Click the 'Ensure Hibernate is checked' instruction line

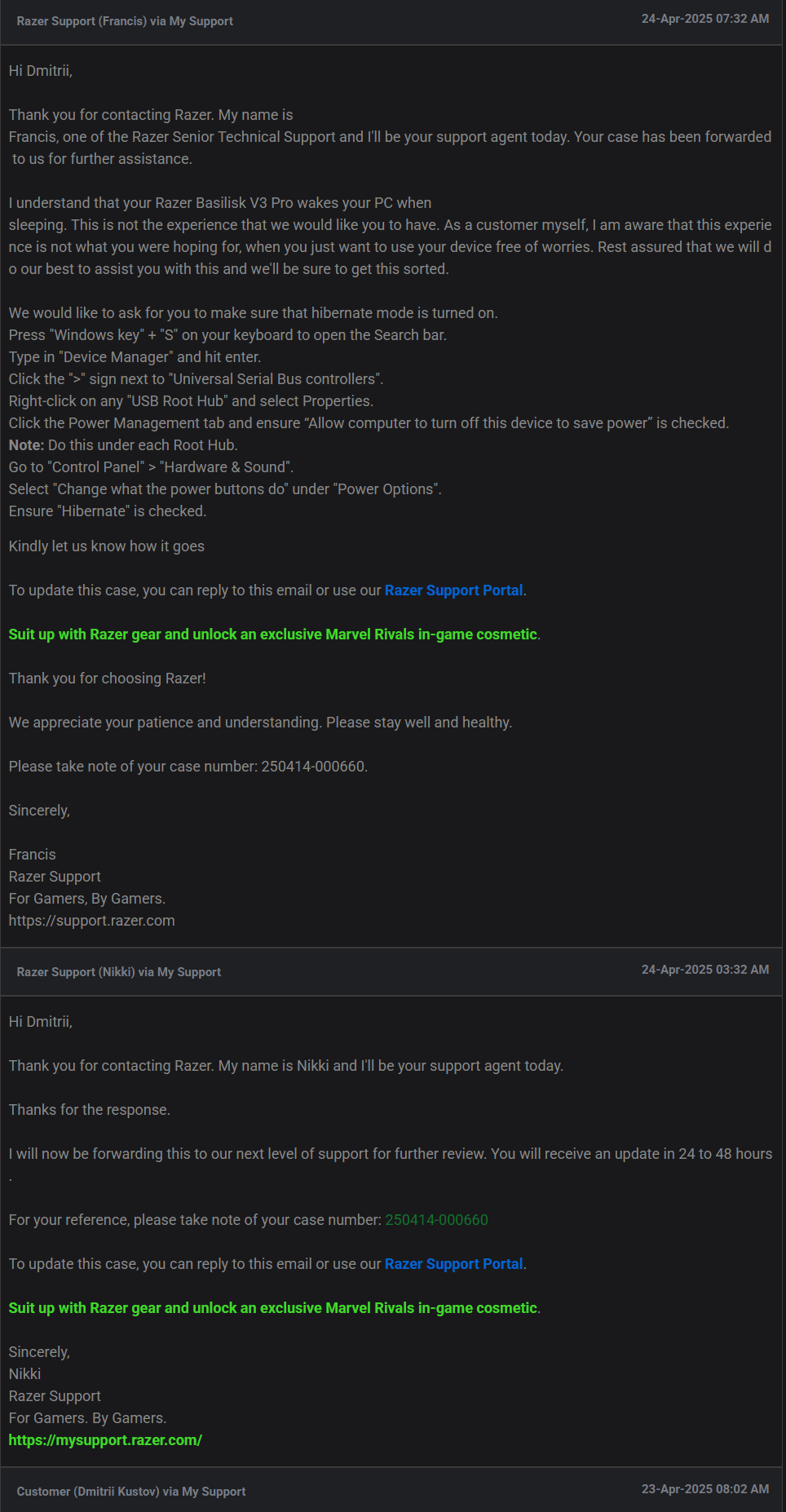[108, 511]
